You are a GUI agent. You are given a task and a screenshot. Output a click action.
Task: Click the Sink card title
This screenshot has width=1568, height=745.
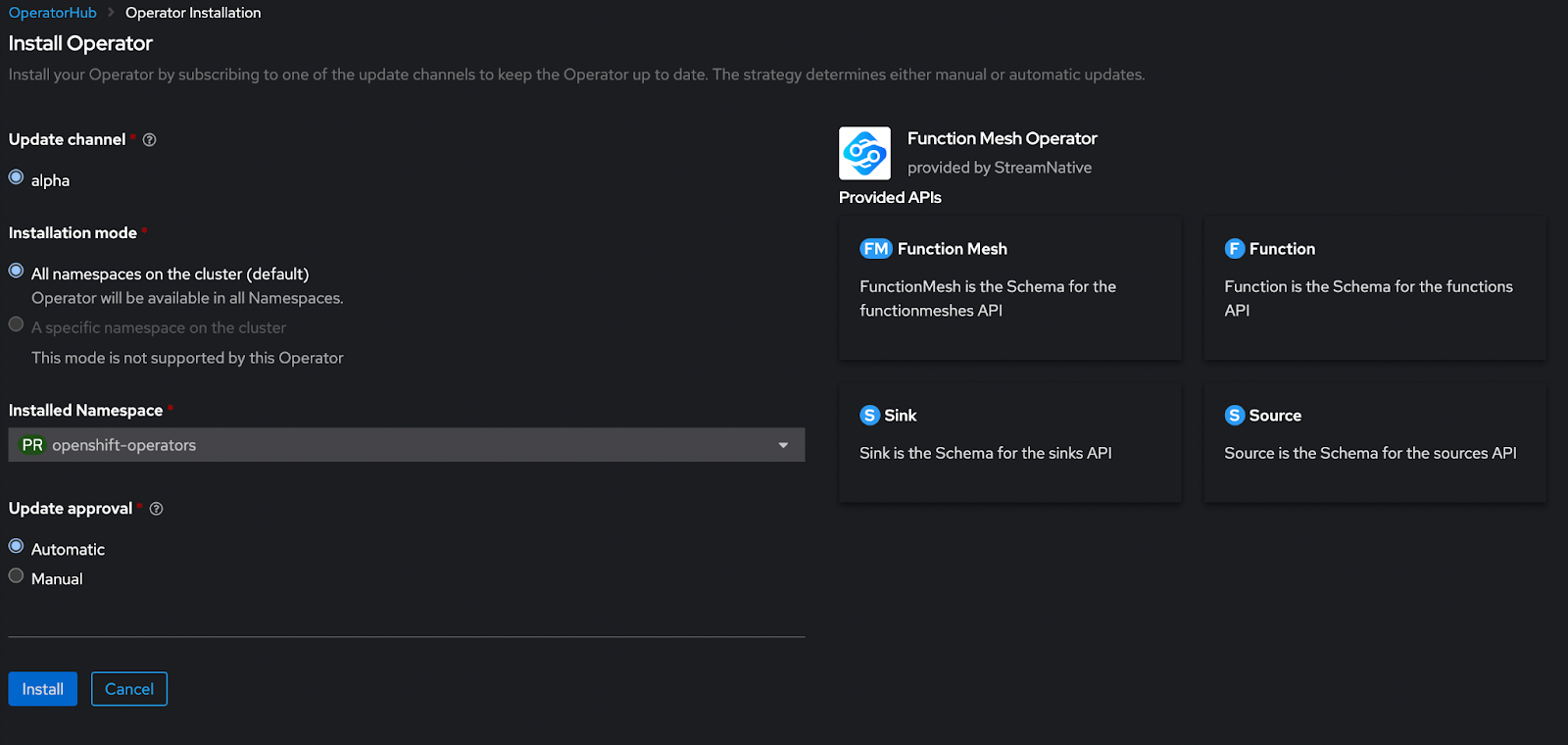point(901,416)
